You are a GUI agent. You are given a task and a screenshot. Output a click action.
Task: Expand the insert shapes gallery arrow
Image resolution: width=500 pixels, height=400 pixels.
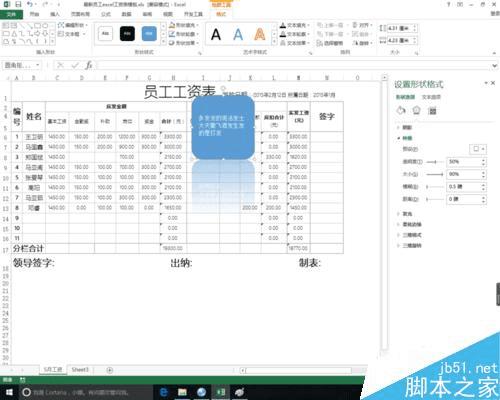pos(53,42)
